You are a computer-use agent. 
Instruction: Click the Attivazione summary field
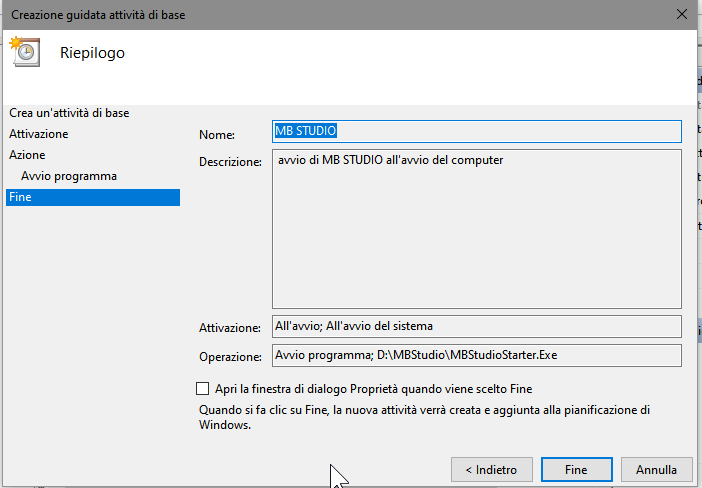477,326
